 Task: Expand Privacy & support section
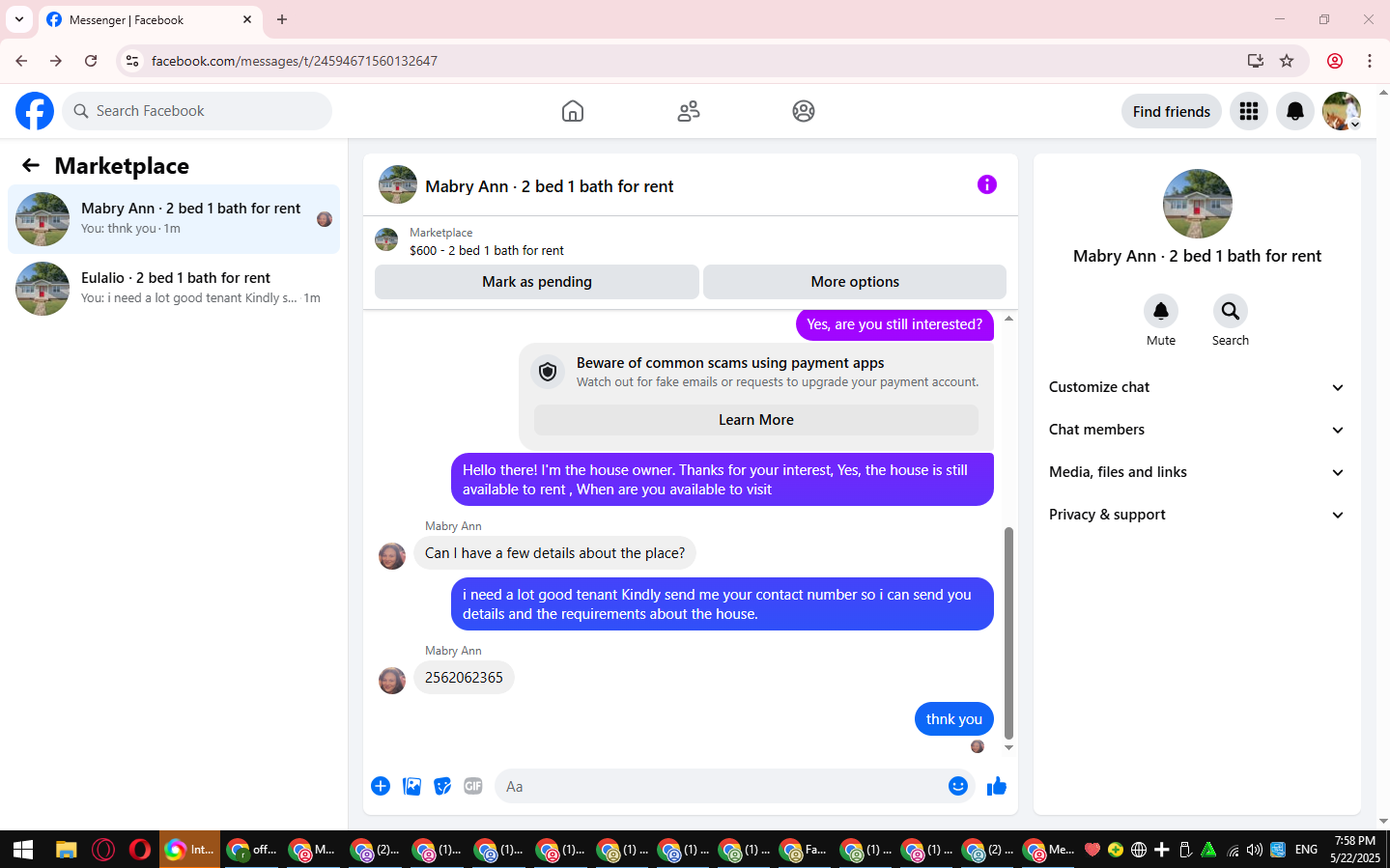(x=1197, y=515)
